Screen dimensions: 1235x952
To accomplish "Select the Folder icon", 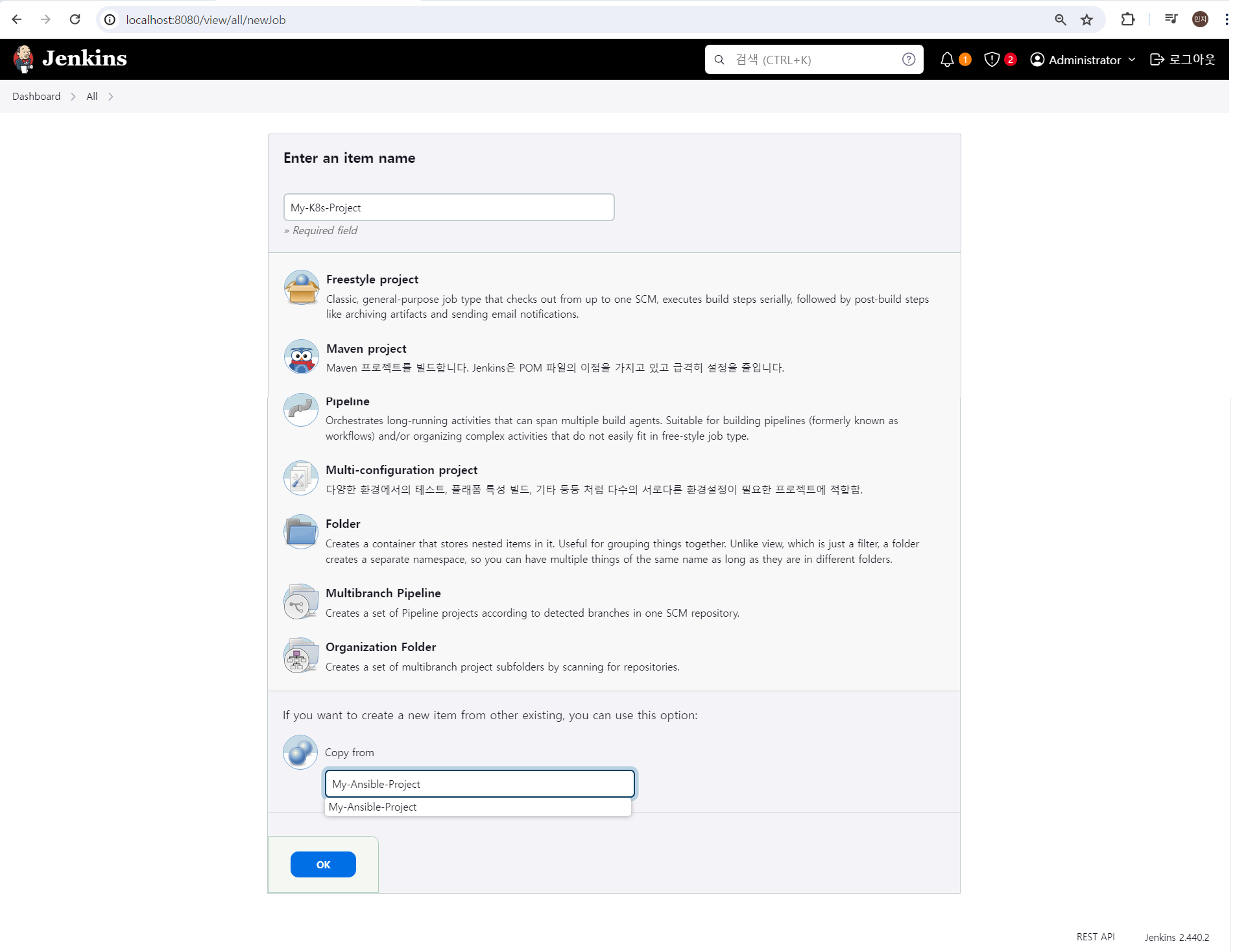I will pos(301,532).
